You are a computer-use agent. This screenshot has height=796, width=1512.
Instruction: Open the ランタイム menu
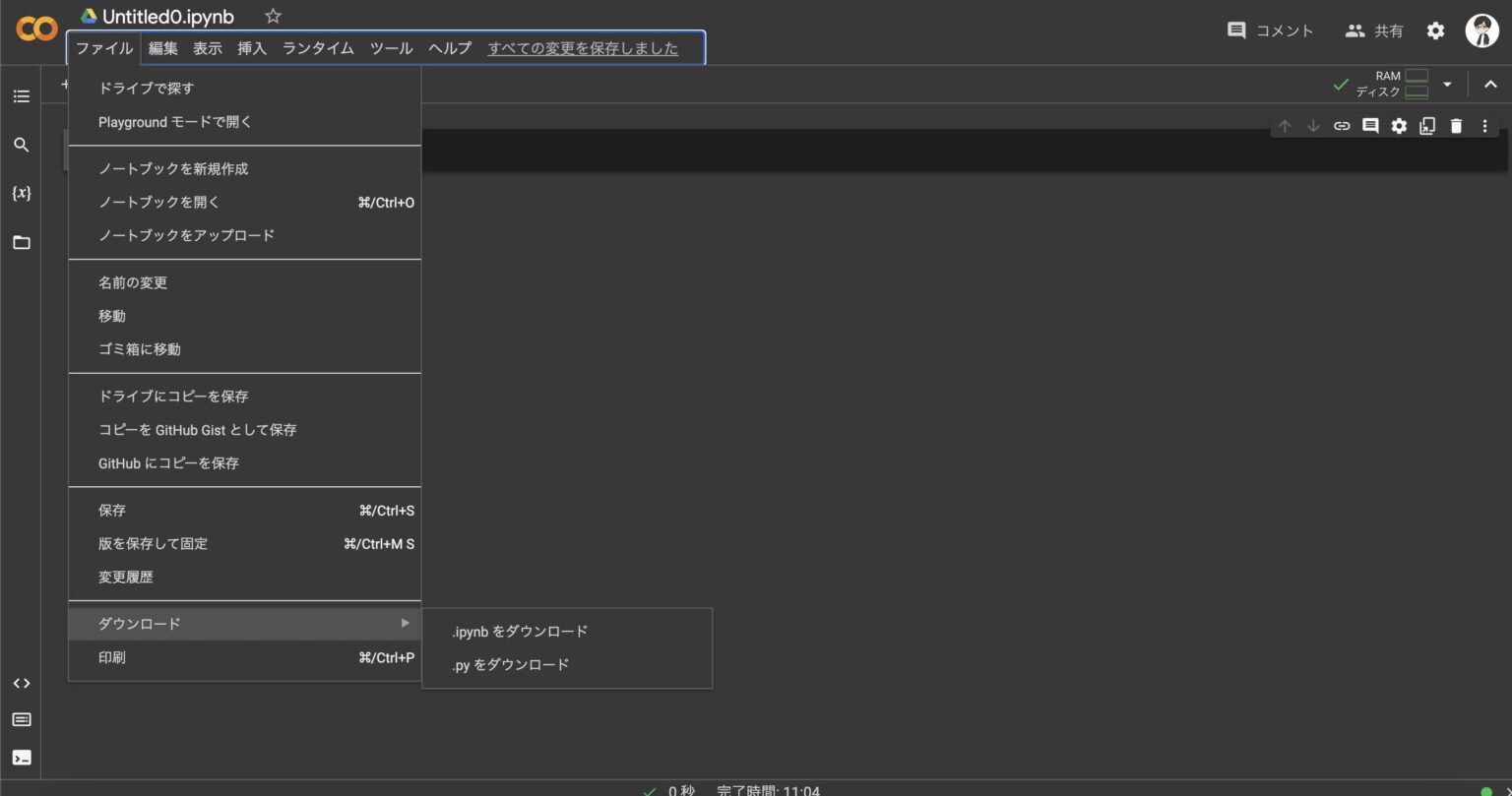tap(317, 48)
